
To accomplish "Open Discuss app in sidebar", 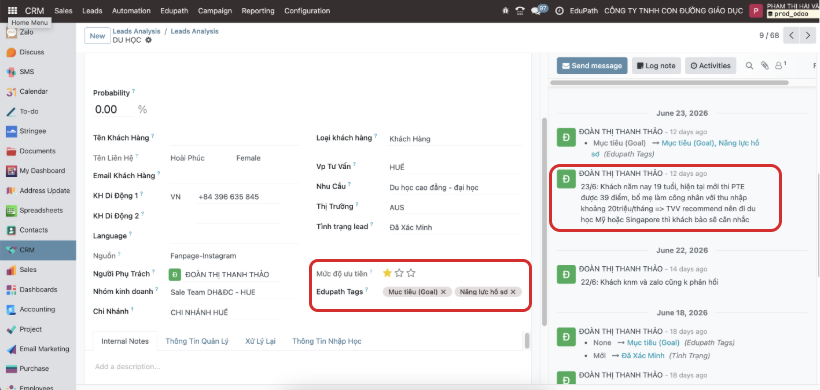I will pos(38,52).
